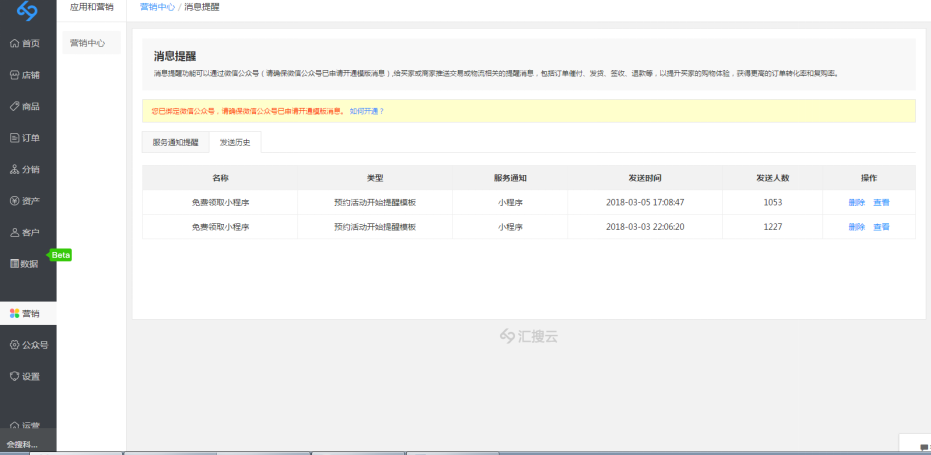Select the 发送历史 tab
Viewport: 931px width, 455px height.
(235, 142)
